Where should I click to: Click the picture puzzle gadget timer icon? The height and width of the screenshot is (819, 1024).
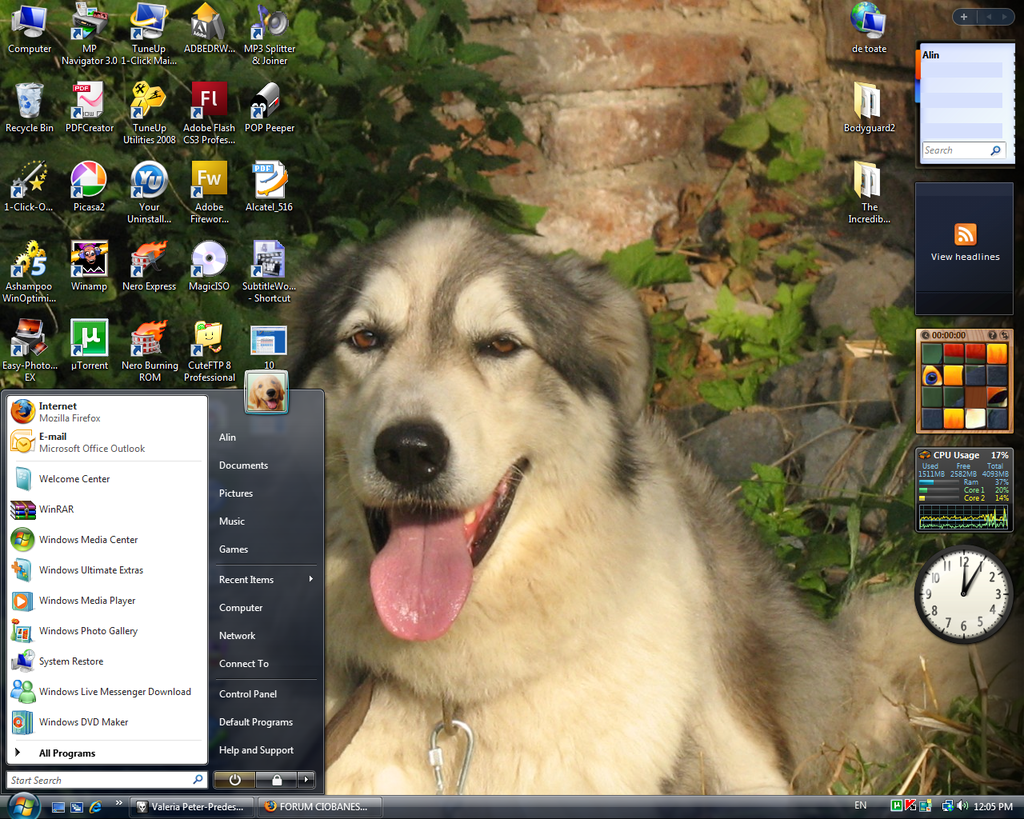tap(925, 335)
